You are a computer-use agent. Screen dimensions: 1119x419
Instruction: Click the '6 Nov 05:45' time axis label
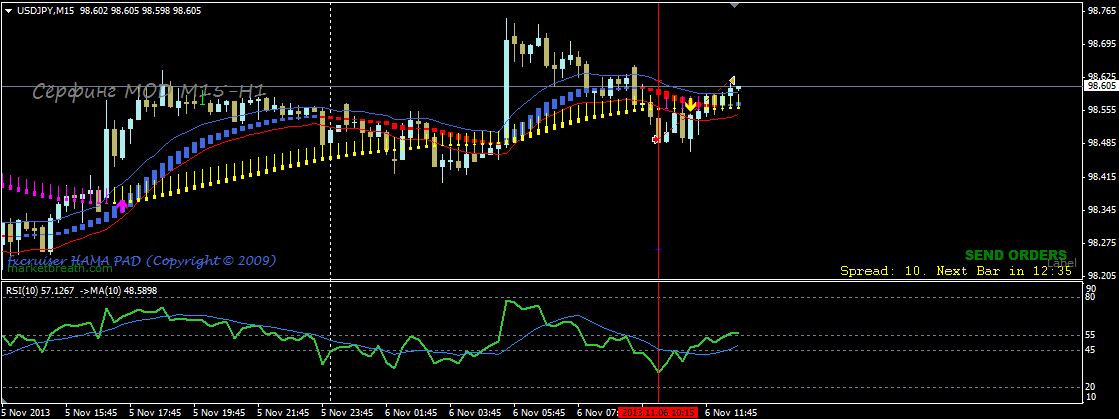point(540,413)
